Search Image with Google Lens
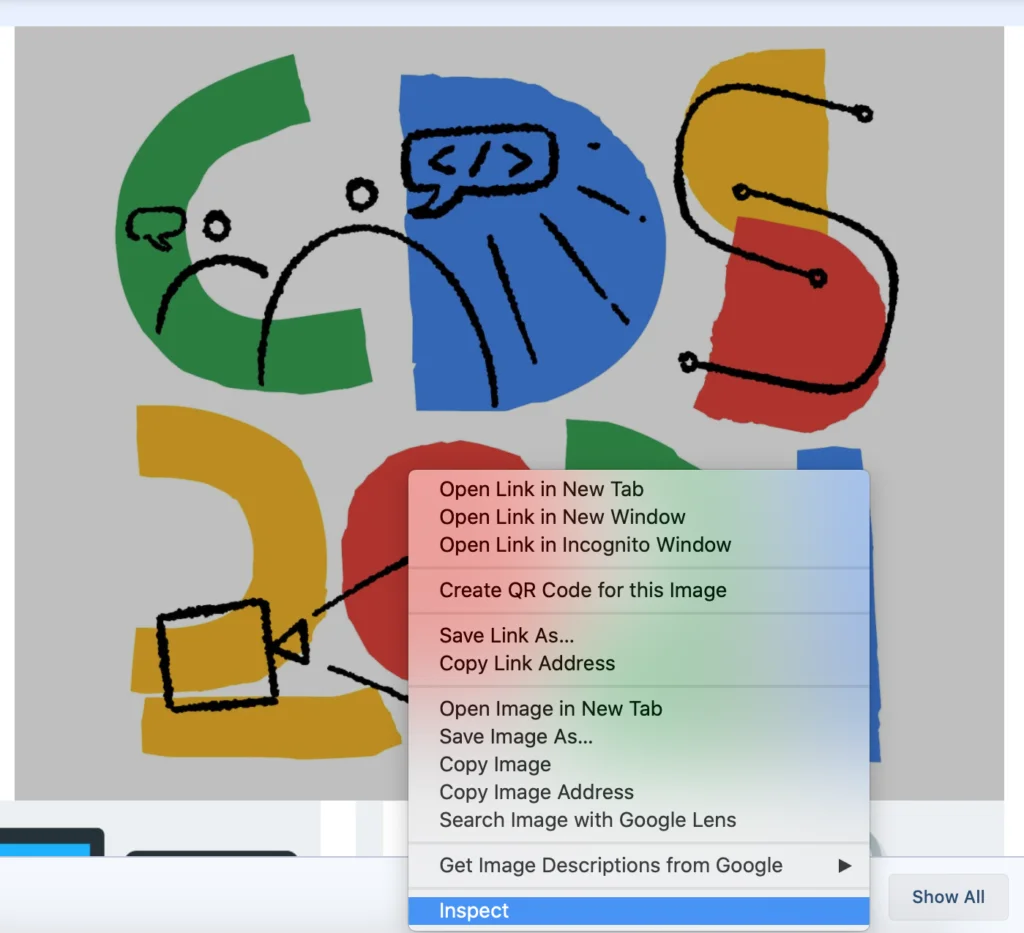 point(639,820)
